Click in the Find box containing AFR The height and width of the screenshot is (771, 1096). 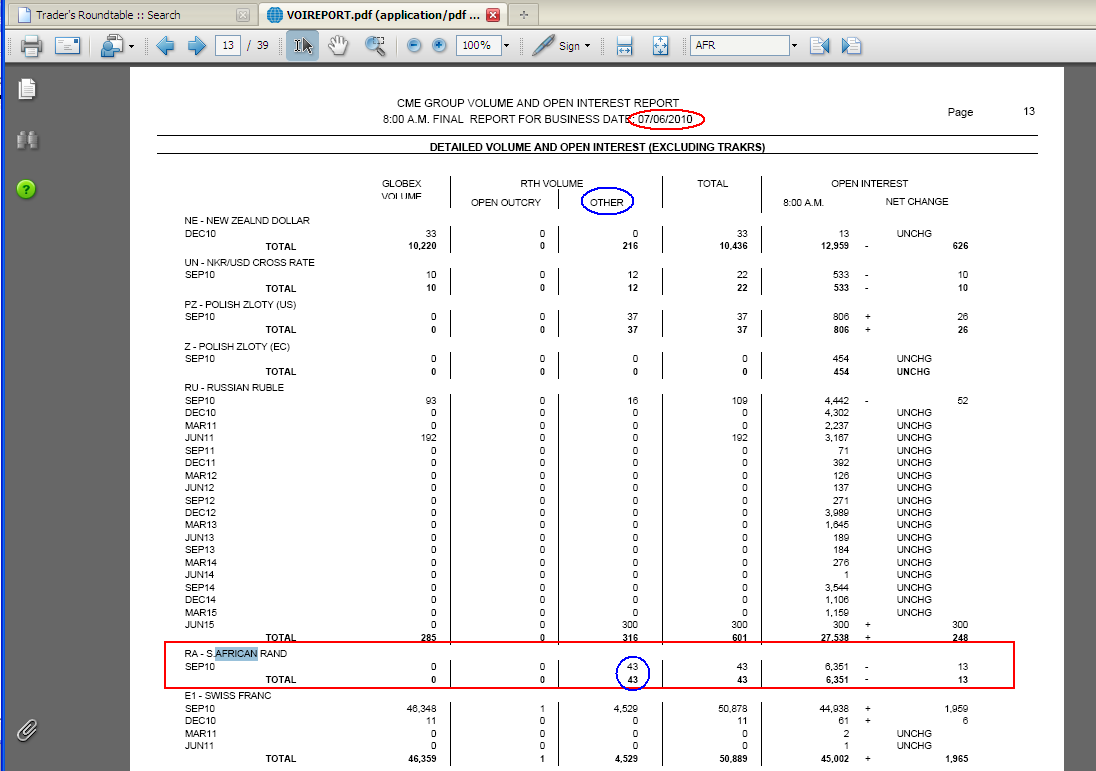738,46
